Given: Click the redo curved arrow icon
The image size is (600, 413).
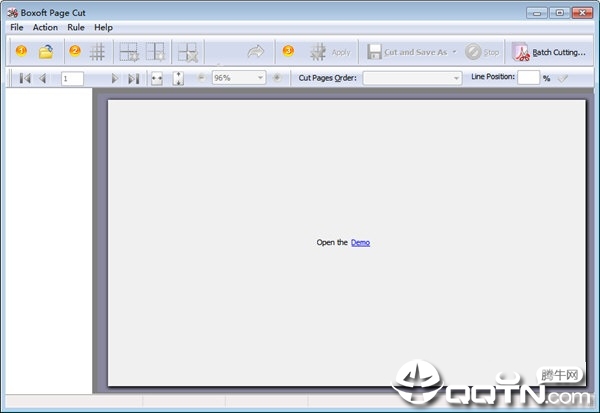Looking at the screenshot, I should click(x=256, y=51).
